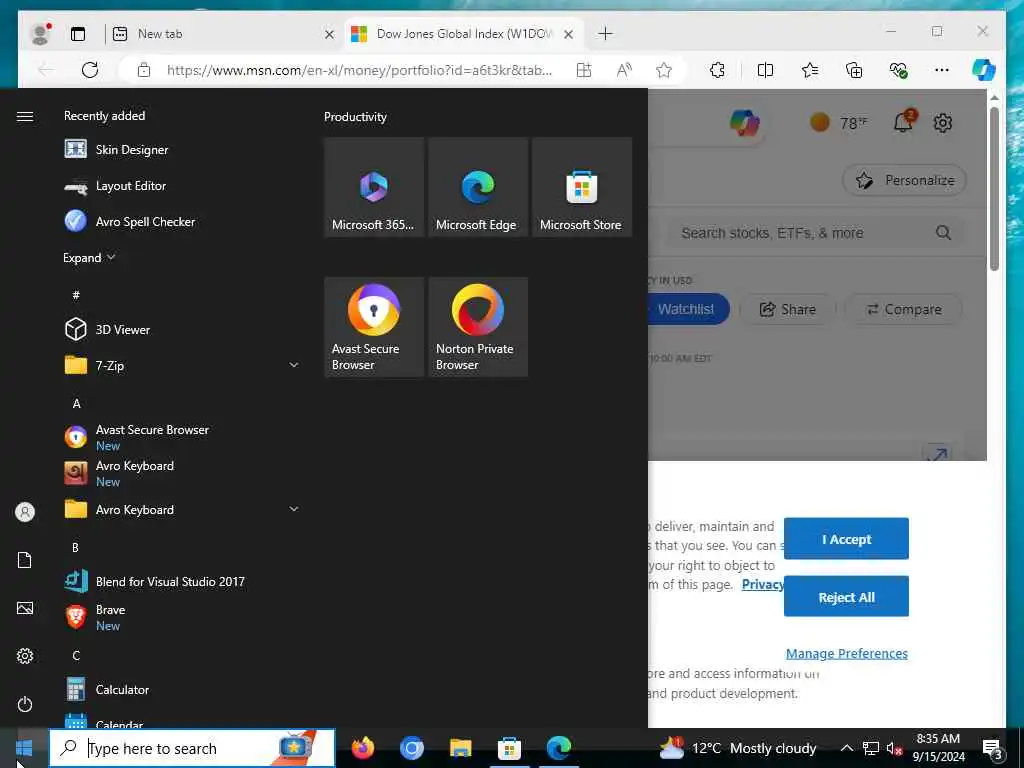Click the Share button
Viewport: 1024px width, 768px height.
(787, 310)
